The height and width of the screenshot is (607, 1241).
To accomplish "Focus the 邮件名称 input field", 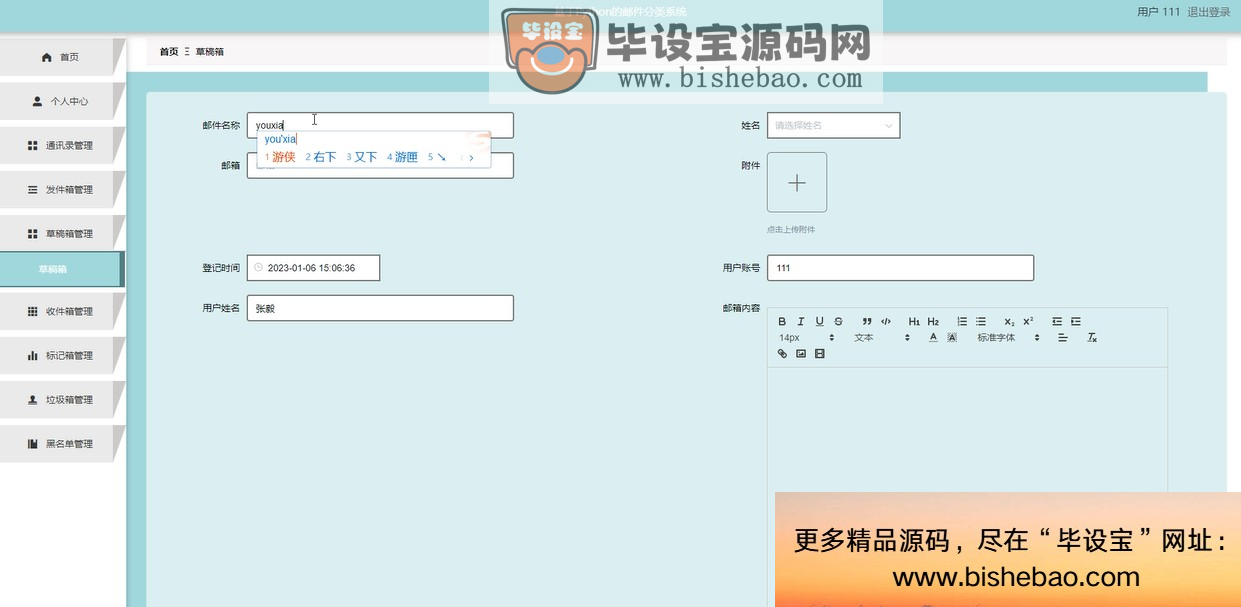I will point(380,125).
